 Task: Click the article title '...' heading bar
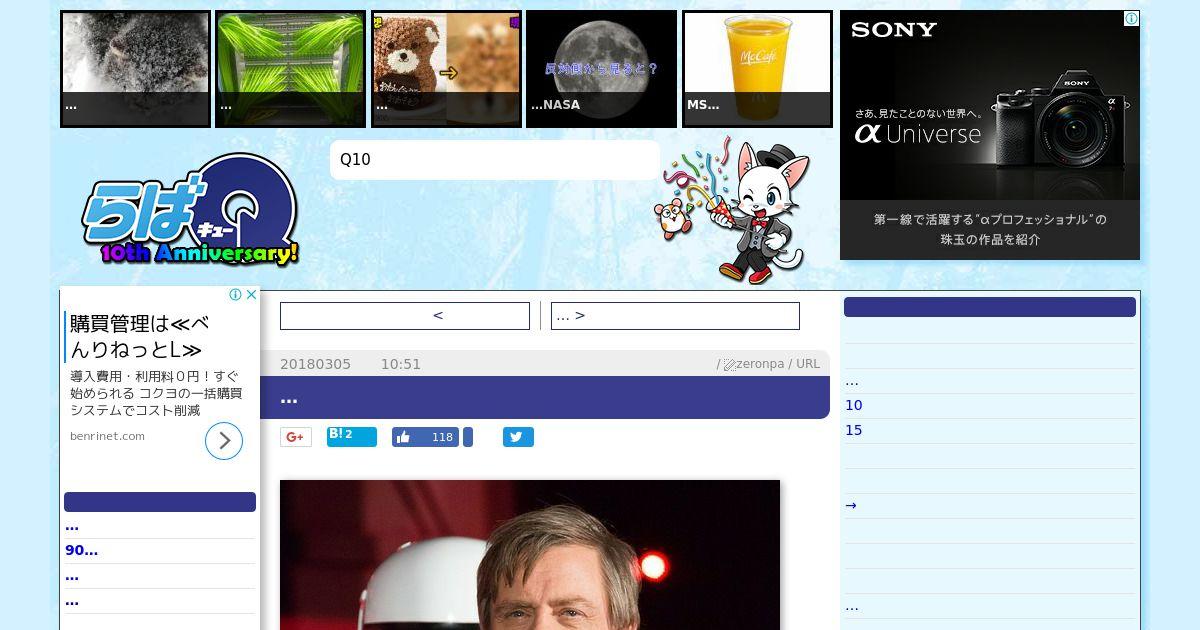click(545, 397)
